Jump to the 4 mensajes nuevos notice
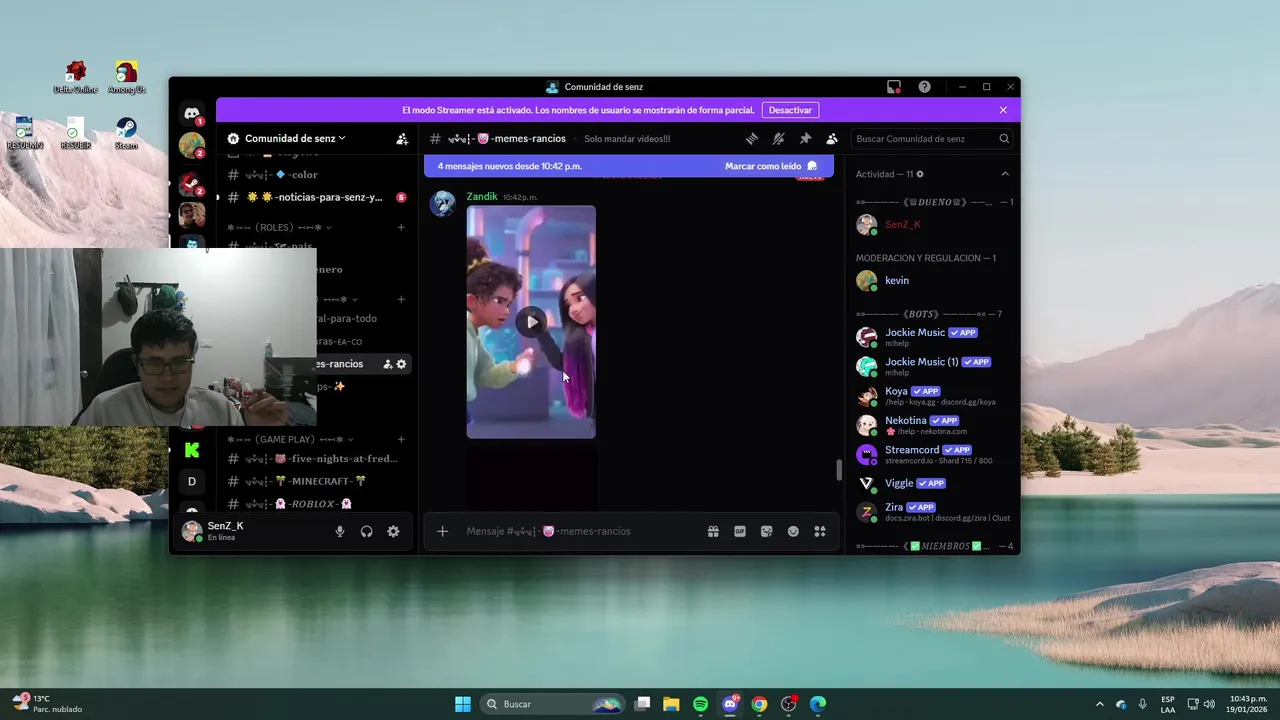1280x720 pixels. [x=510, y=166]
